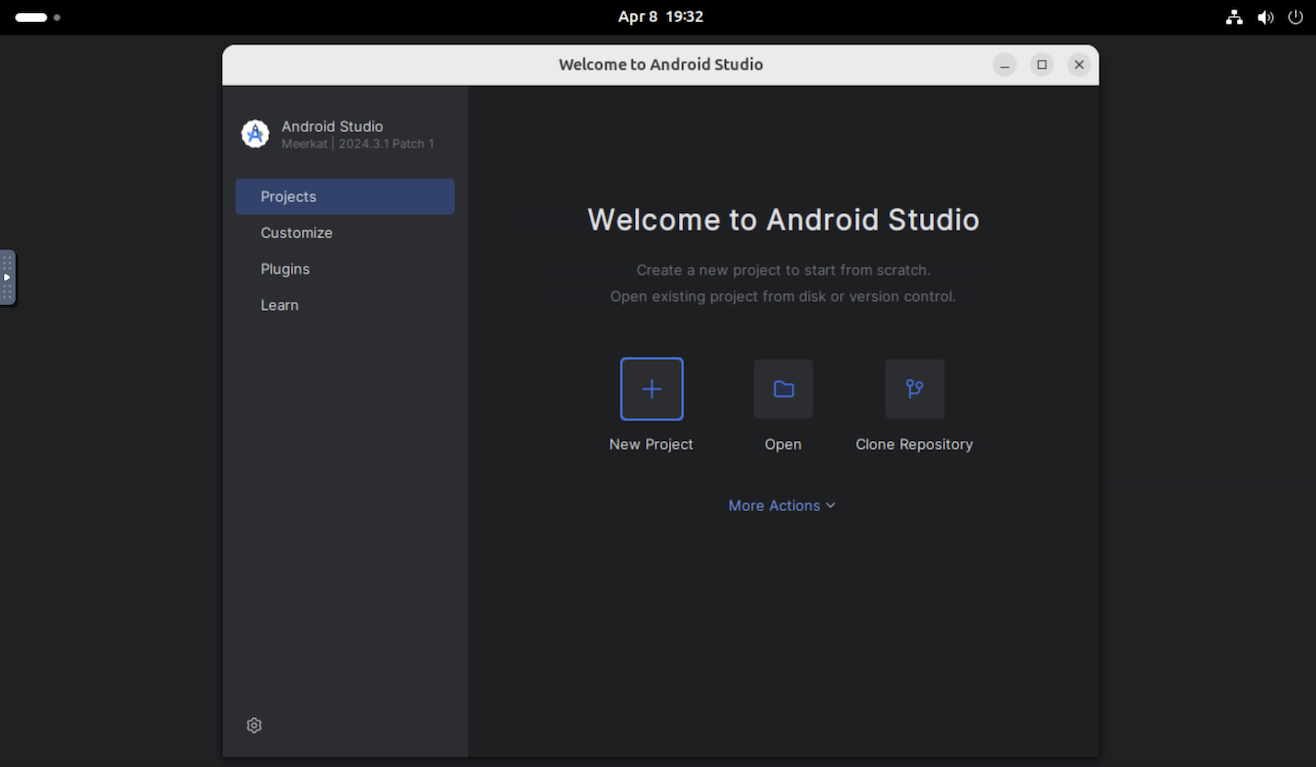
Task: Expand the More Actions dropdown
Action: (781, 506)
